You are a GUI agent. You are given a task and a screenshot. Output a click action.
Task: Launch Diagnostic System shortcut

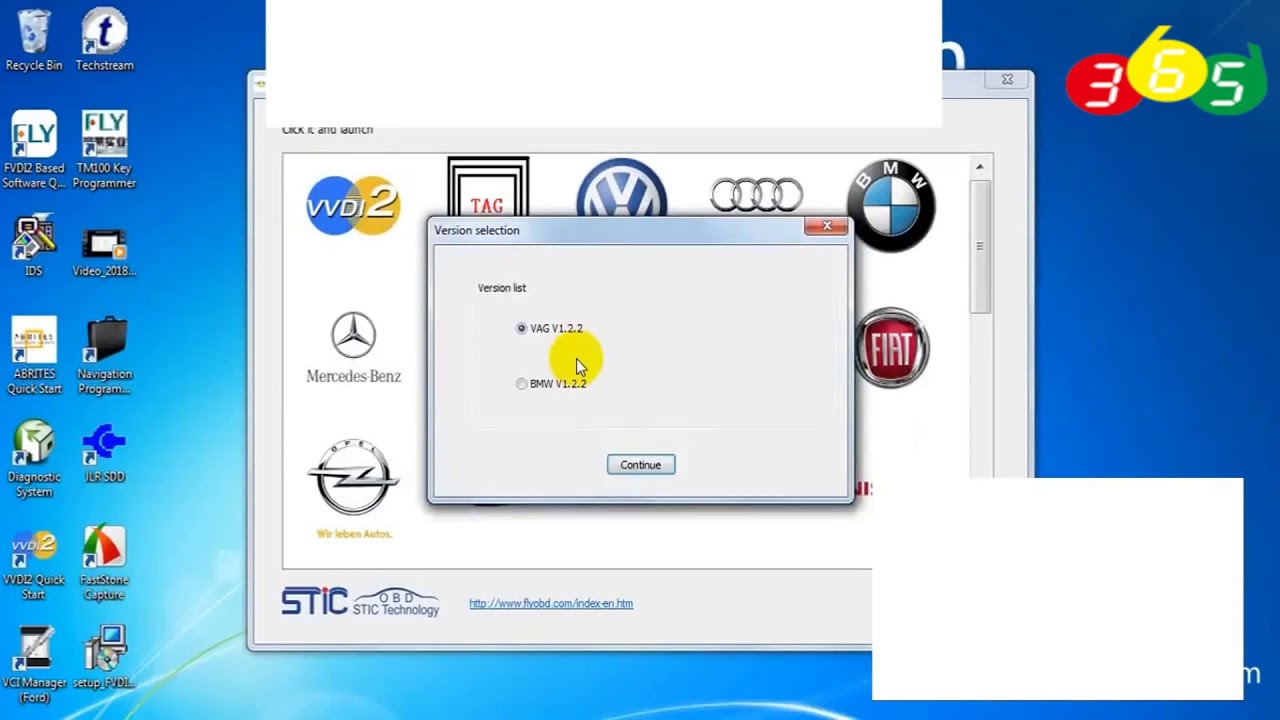pos(34,459)
